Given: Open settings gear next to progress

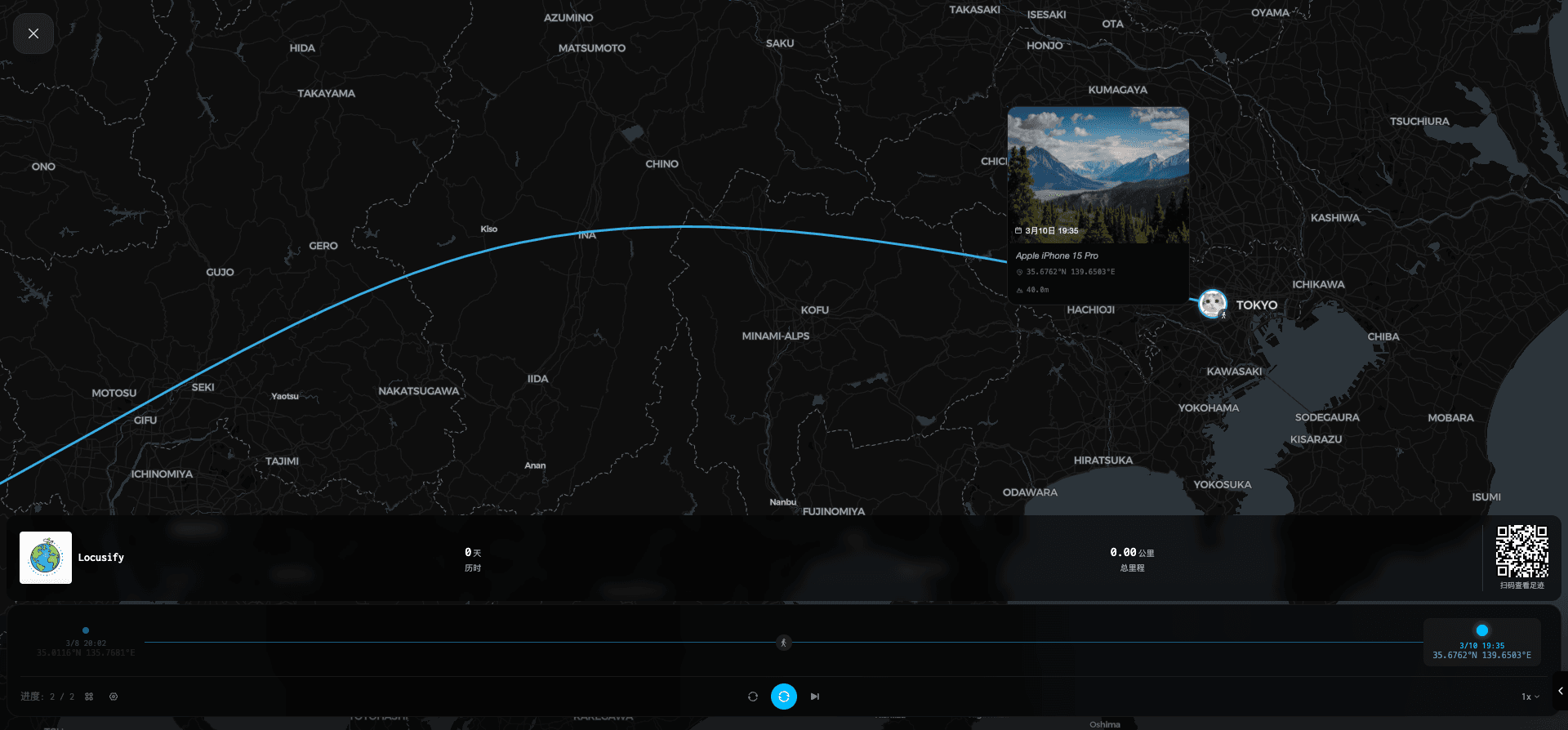Looking at the screenshot, I should tap(114, 697).
